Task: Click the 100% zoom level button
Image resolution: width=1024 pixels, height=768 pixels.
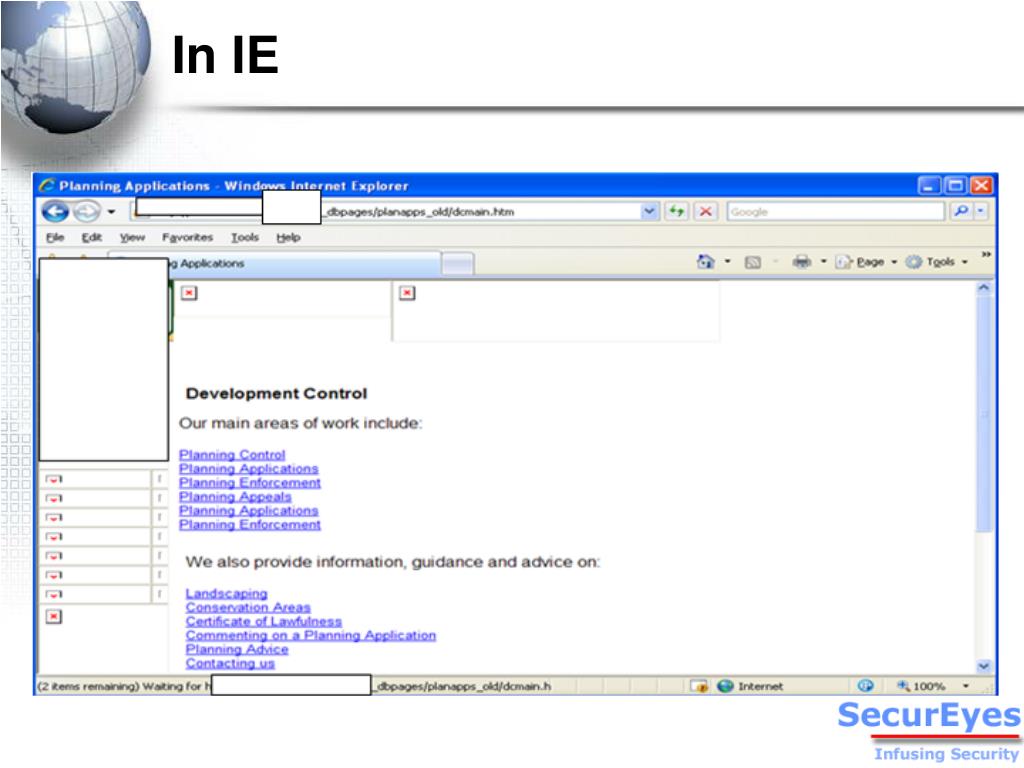Action: click(x=921, y=686)
